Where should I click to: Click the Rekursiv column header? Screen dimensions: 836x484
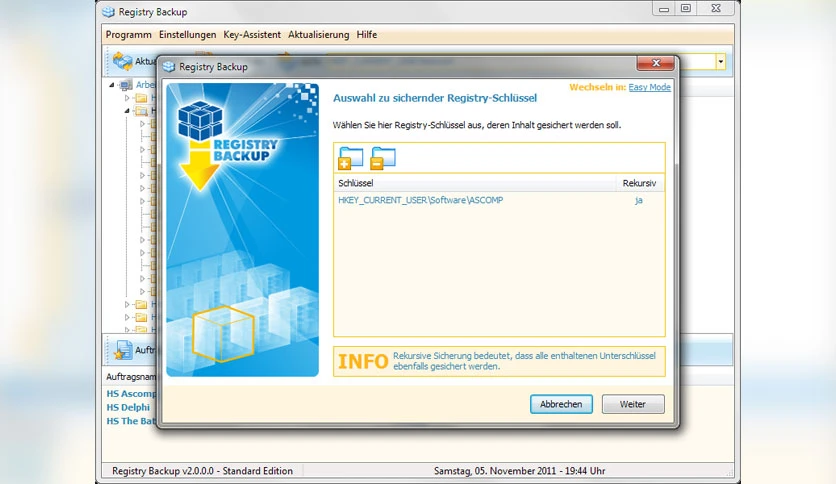tap(639, 183)
